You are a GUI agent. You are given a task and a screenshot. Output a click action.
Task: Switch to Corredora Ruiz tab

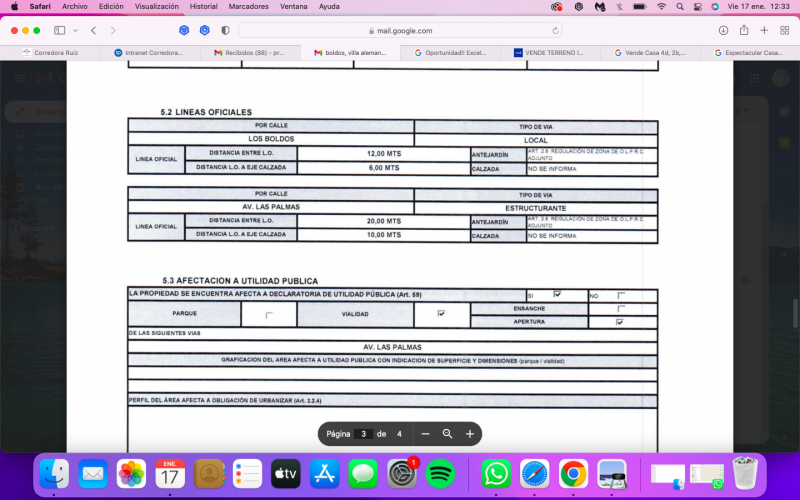[50, 53]
